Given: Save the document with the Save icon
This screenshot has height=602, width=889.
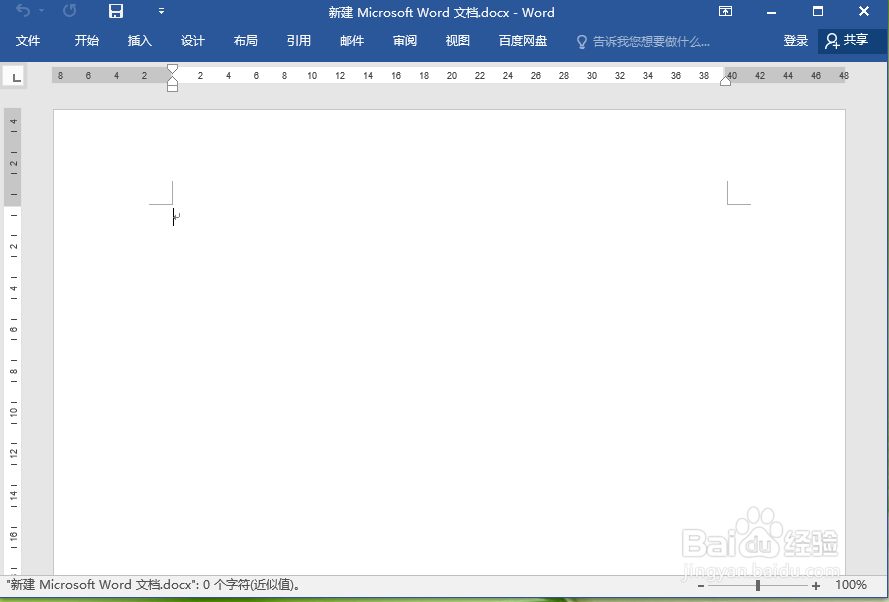Looking at the screenshot, I should [x=115, y=12].
